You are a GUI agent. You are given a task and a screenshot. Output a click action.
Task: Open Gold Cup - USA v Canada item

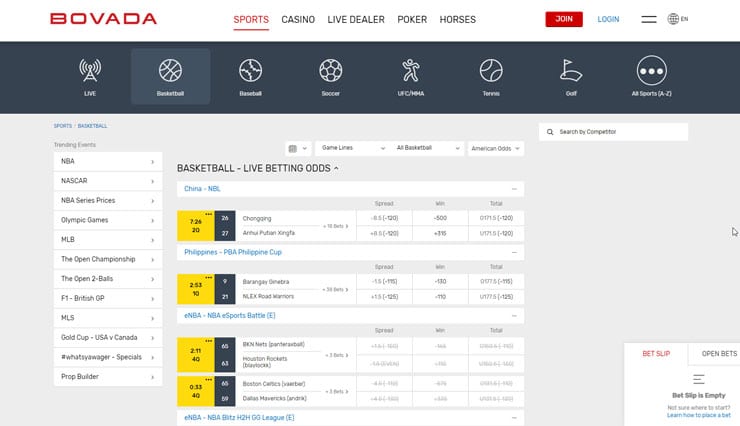pyautogui.click(x=108, y=338)
